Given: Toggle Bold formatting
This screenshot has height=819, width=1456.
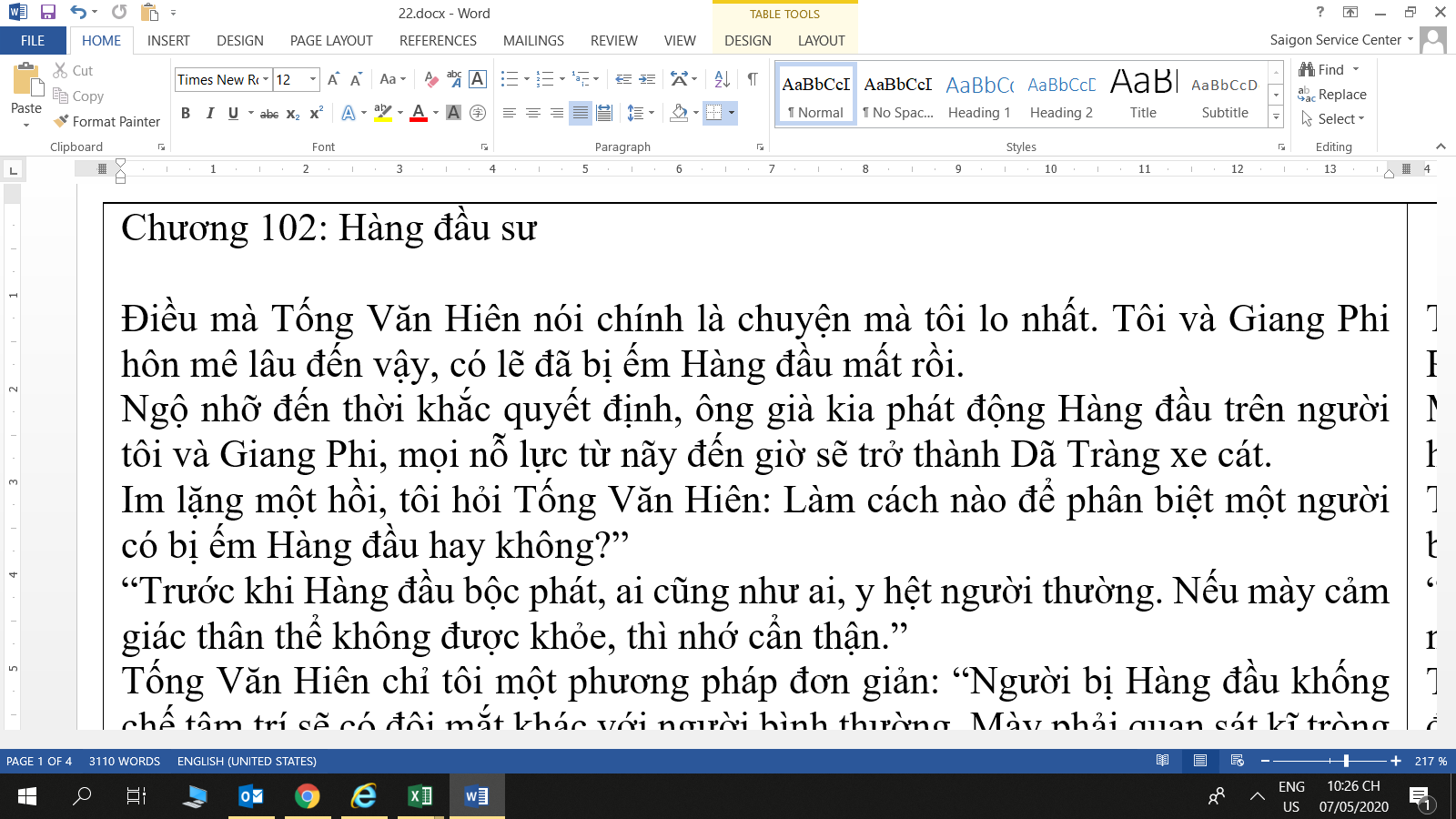Looking at the screenshot, I should 186,113.
